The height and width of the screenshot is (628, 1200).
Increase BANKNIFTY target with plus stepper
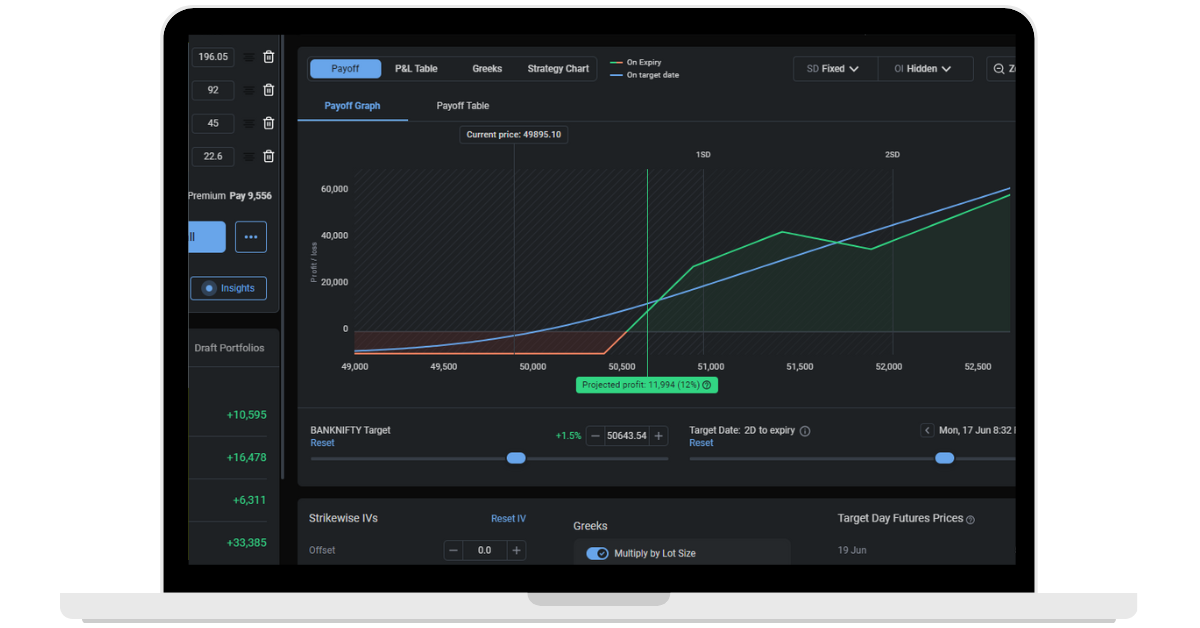click(x=658, y=436)
